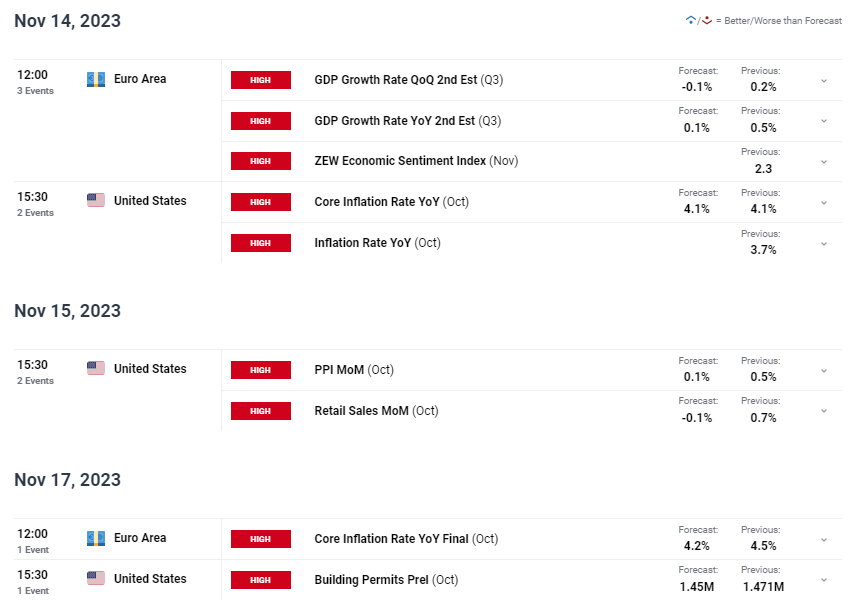
Task: Click the red worse-than-forecast legend icon
Action: pyautogui.click(x=707, y=20)
